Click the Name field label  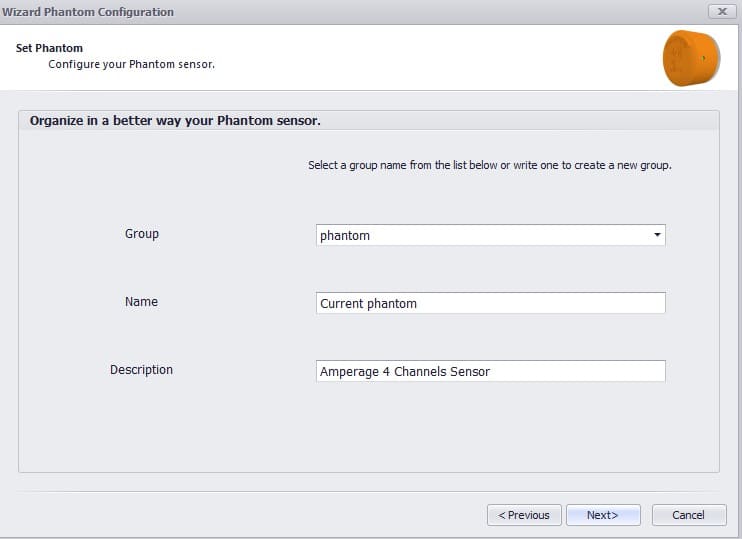point(141,301)
